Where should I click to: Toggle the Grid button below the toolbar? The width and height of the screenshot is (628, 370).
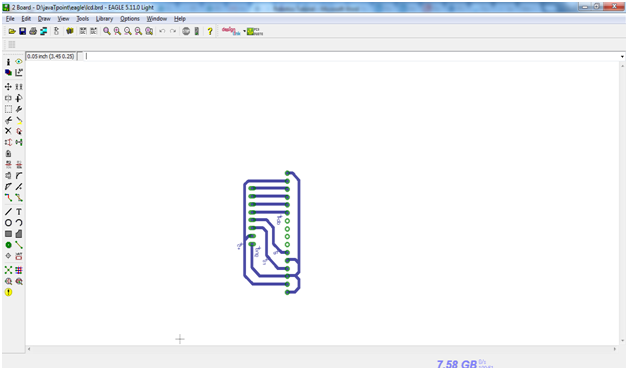point(12,44)
